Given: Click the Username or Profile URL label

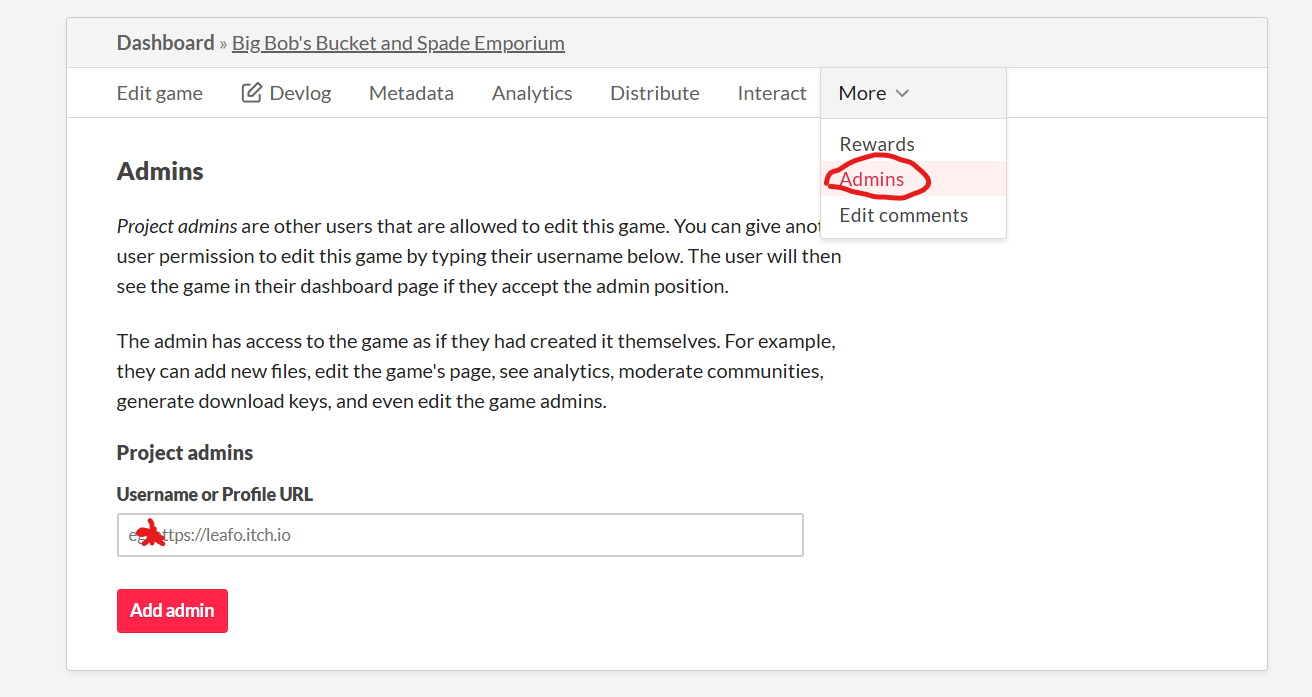Looking at the screenshot, I should click(215, 494).
